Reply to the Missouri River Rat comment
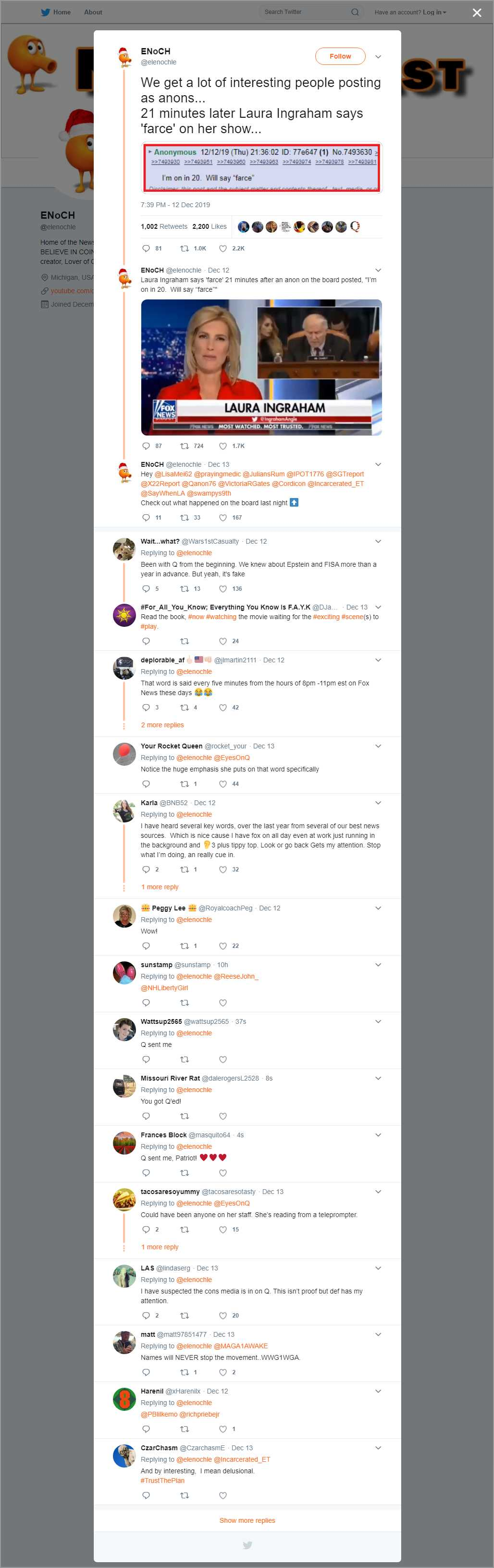Viewport: 494px width, 1568px height. coord(146,1116)
